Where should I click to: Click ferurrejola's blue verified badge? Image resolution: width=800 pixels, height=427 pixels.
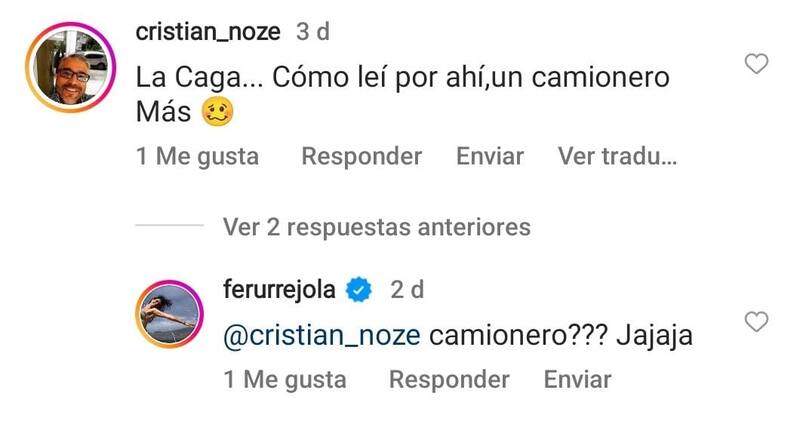click(x=359, y=291)
